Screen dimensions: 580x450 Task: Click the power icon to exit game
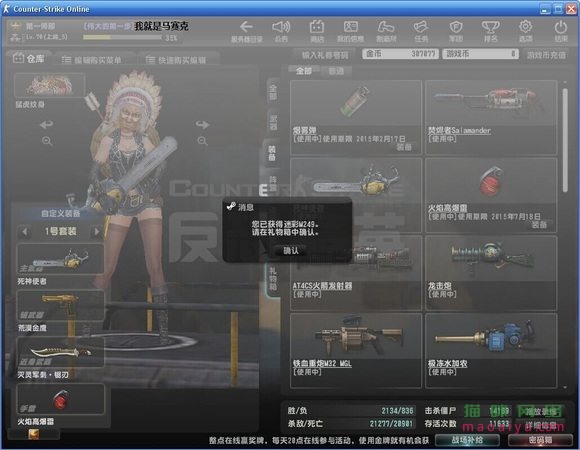click(561, 31)
